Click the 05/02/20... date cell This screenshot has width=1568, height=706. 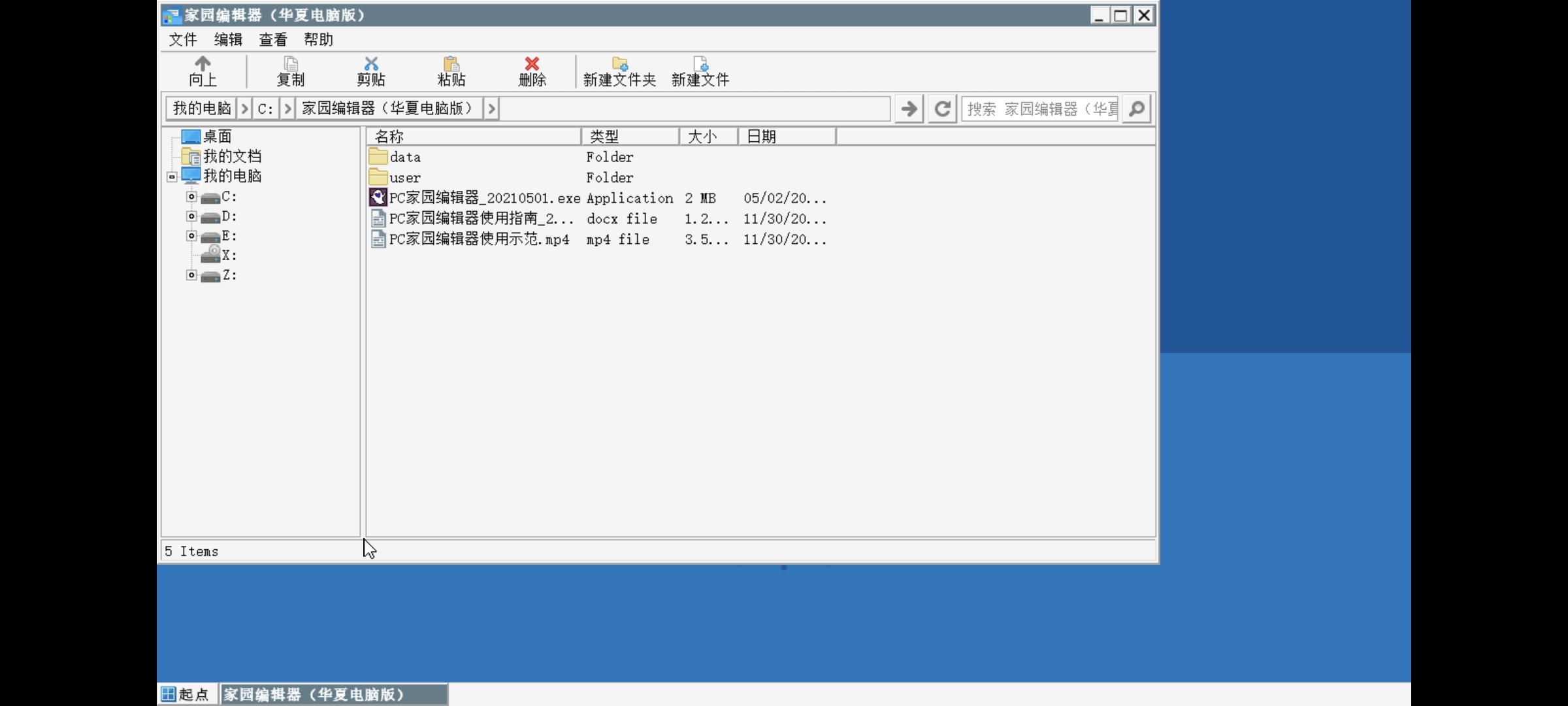point(785,198)
